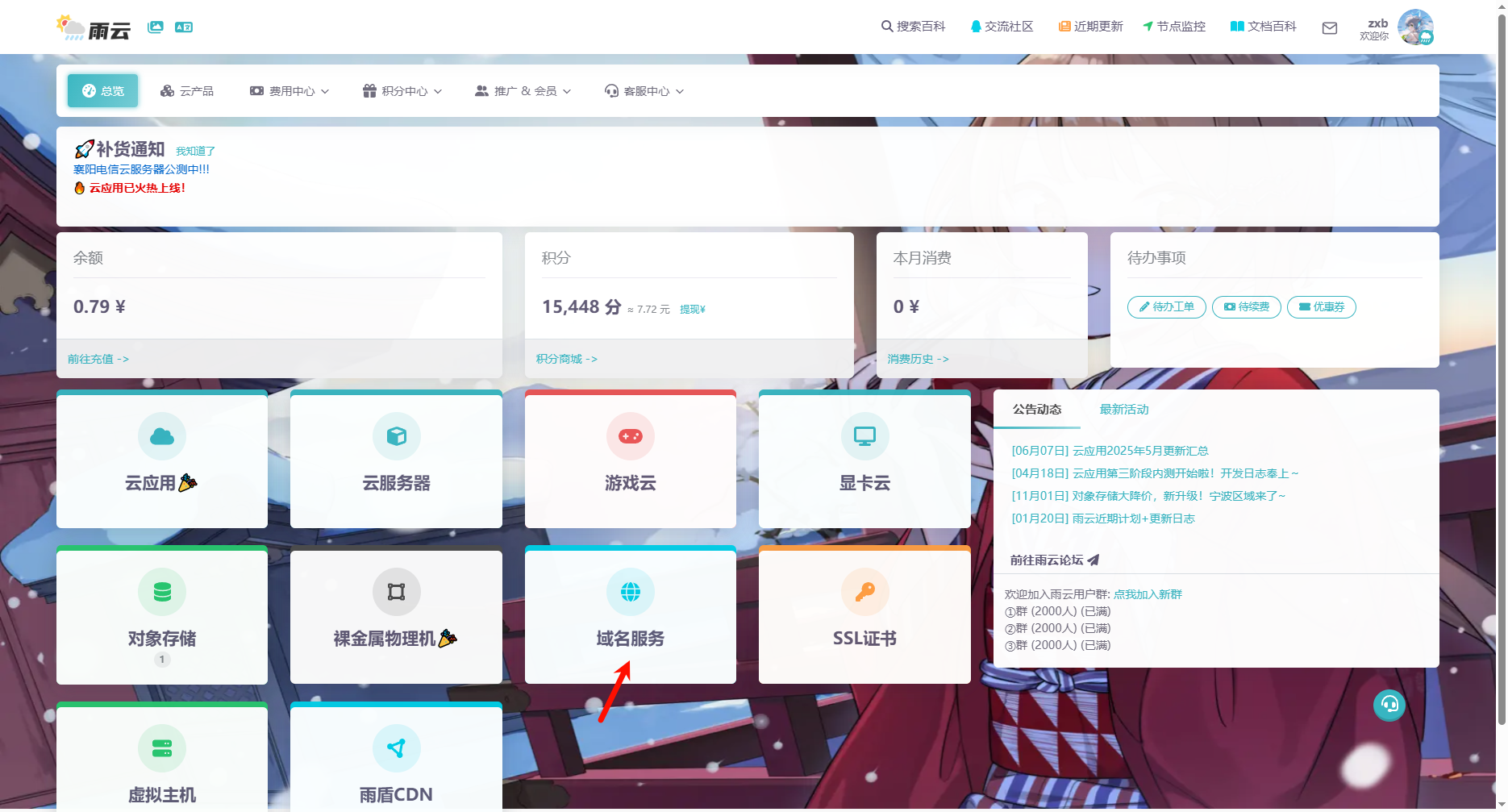1508x812 pixels.
Task: Select the 云产品 navigation item
Action: [x=187, y=91]
